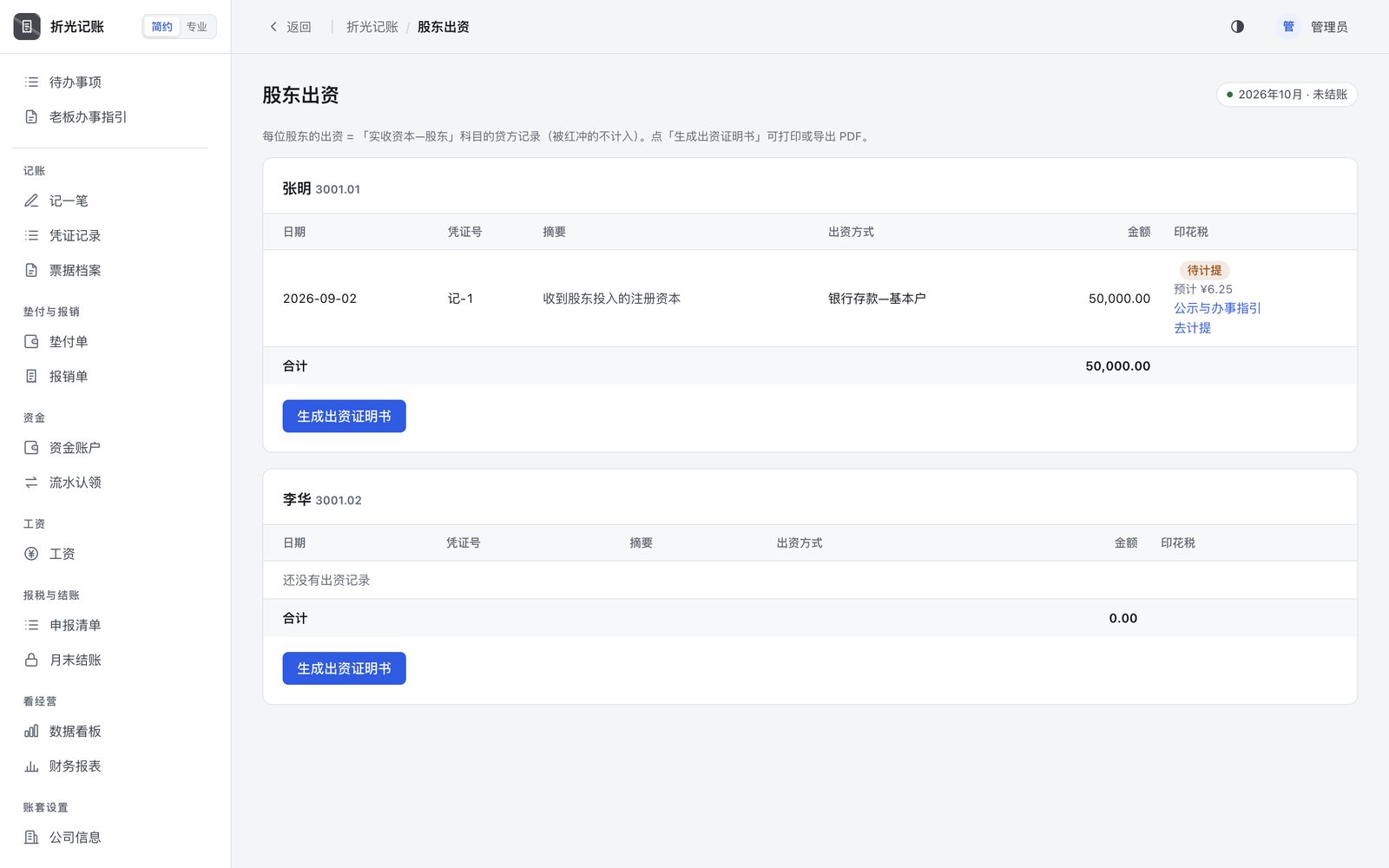Click voucher number 记-1 in 张明's table
The height and width of the screenshot is (868, 1389).
coord(460,299)
